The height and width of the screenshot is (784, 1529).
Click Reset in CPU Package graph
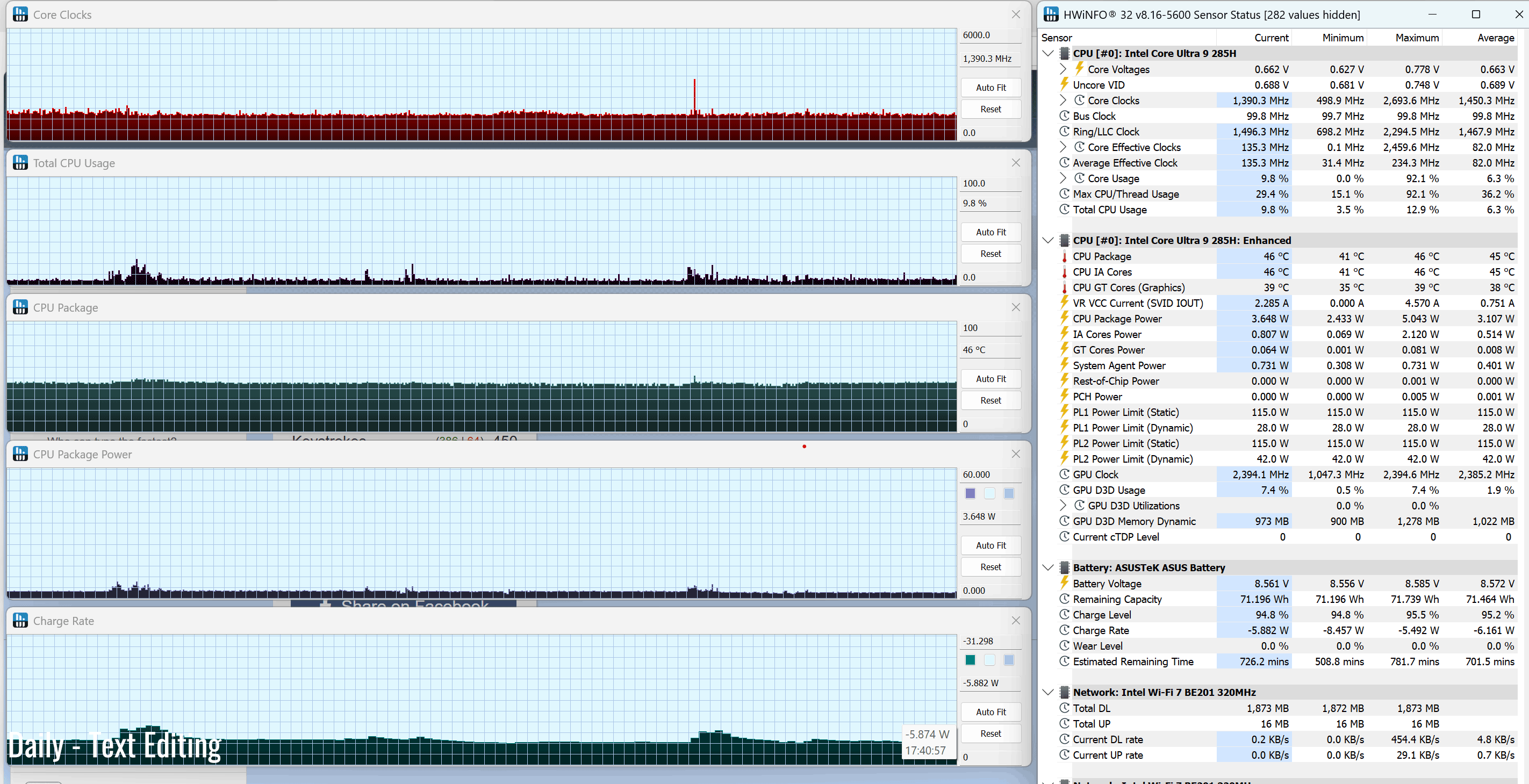(x=990, y=401)
